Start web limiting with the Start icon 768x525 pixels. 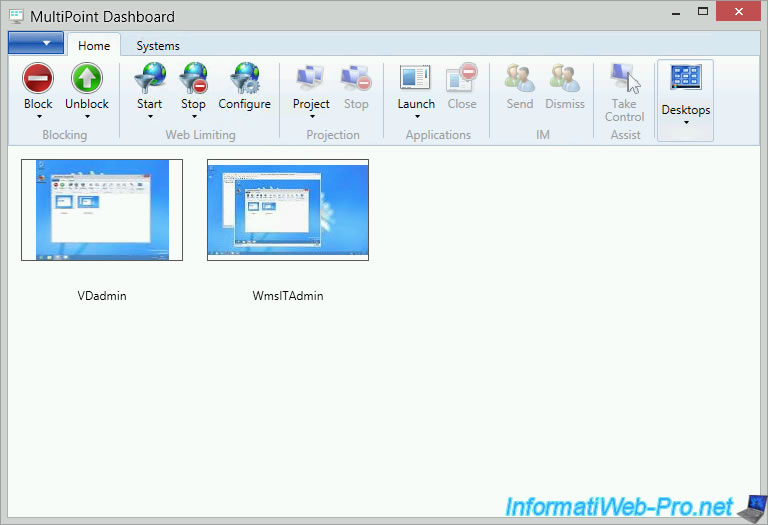tap(149, 79)
